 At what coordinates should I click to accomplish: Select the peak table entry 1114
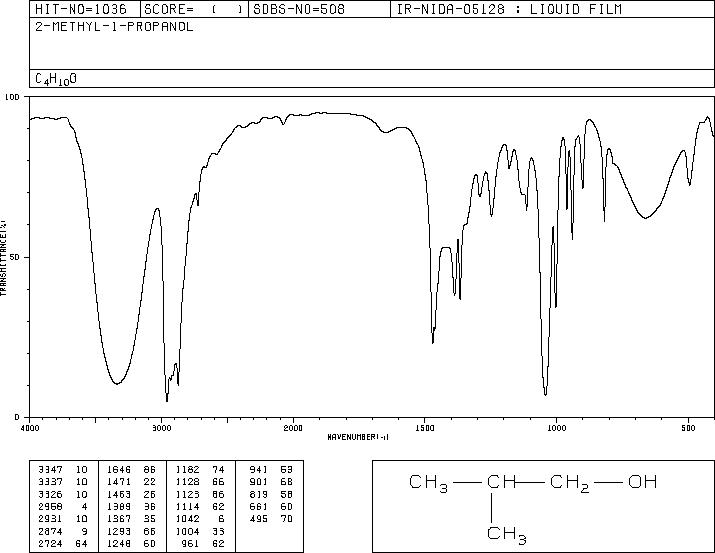tap(188, 506)
